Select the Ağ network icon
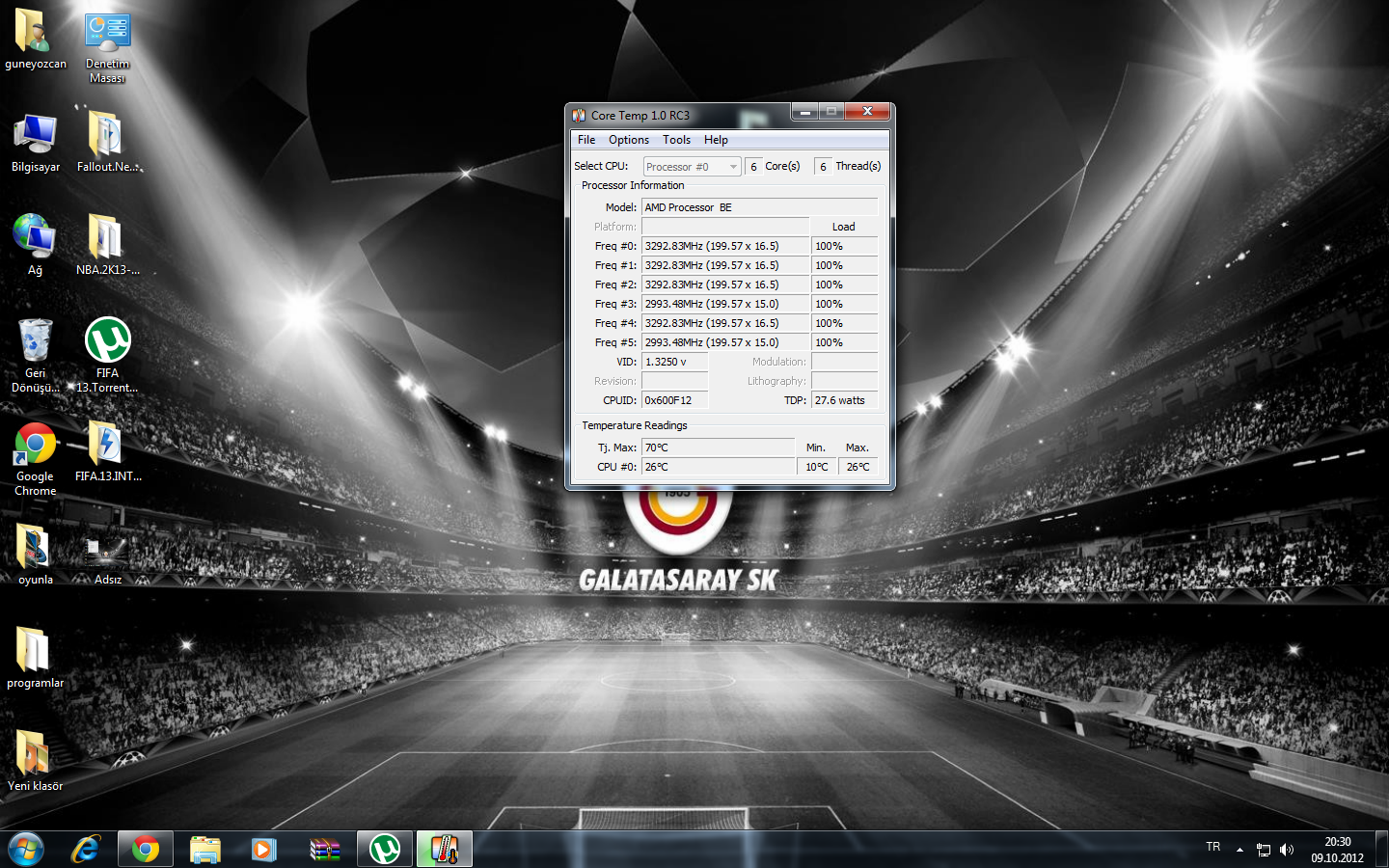This screenshot has width=1389, height=868. [x=36, y=245]
